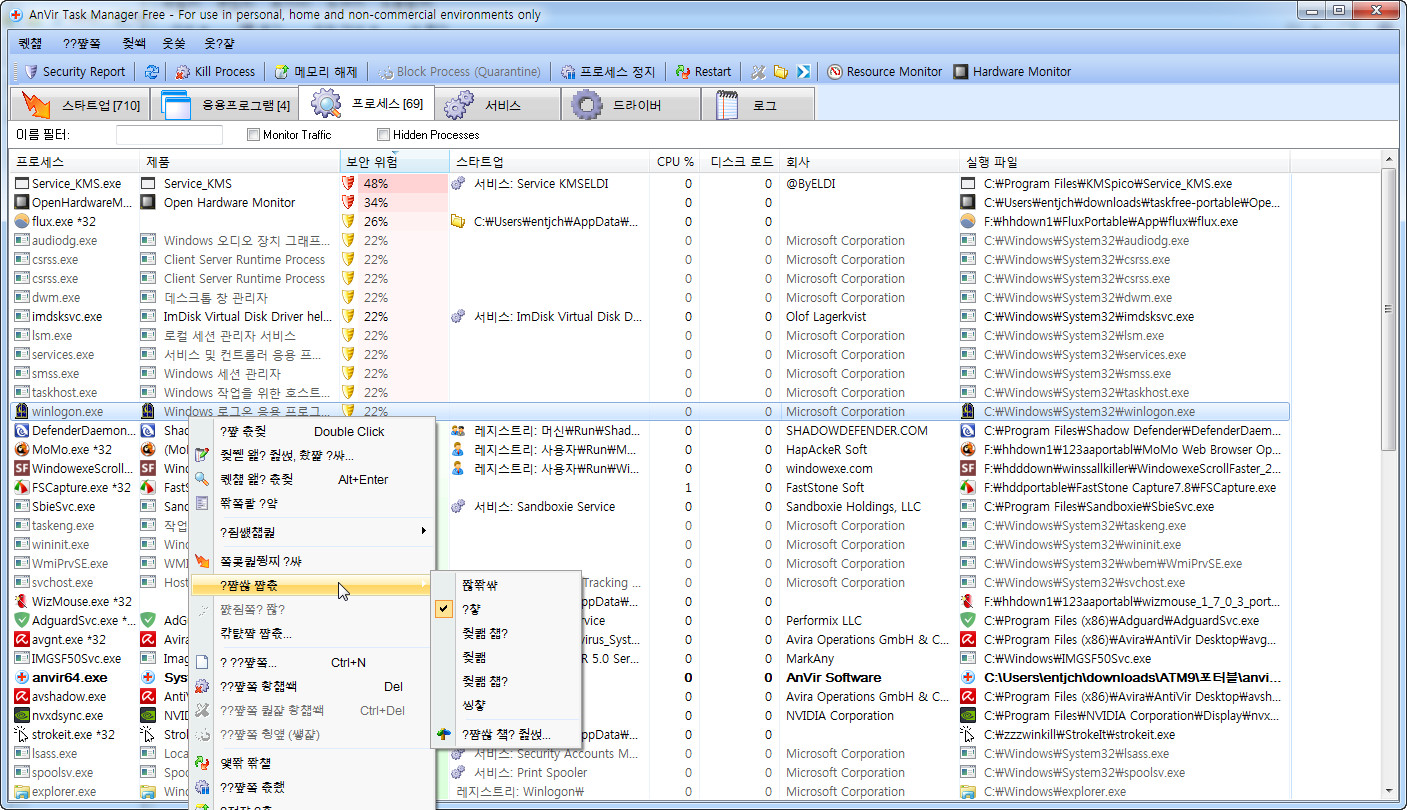Choose the Ctrl+N context menu entry
1407x810 pixels.
tap(312, 663)
